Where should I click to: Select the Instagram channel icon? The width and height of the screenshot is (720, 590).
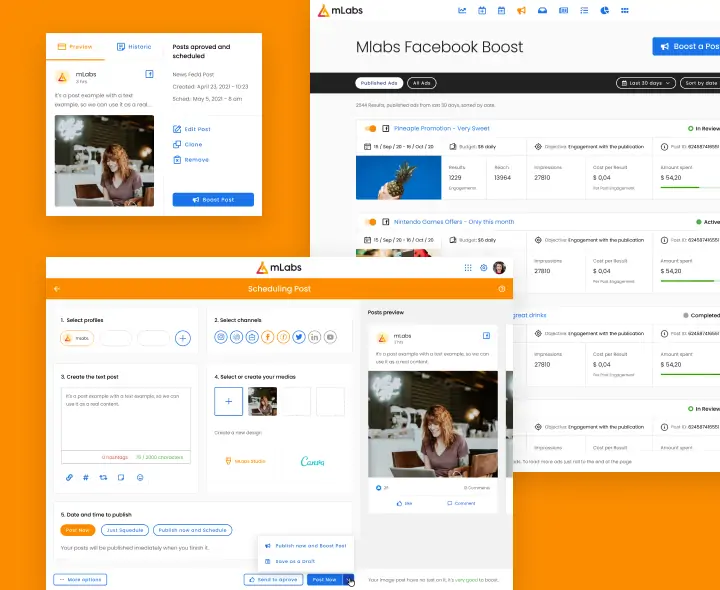click(x=221, y=337)
